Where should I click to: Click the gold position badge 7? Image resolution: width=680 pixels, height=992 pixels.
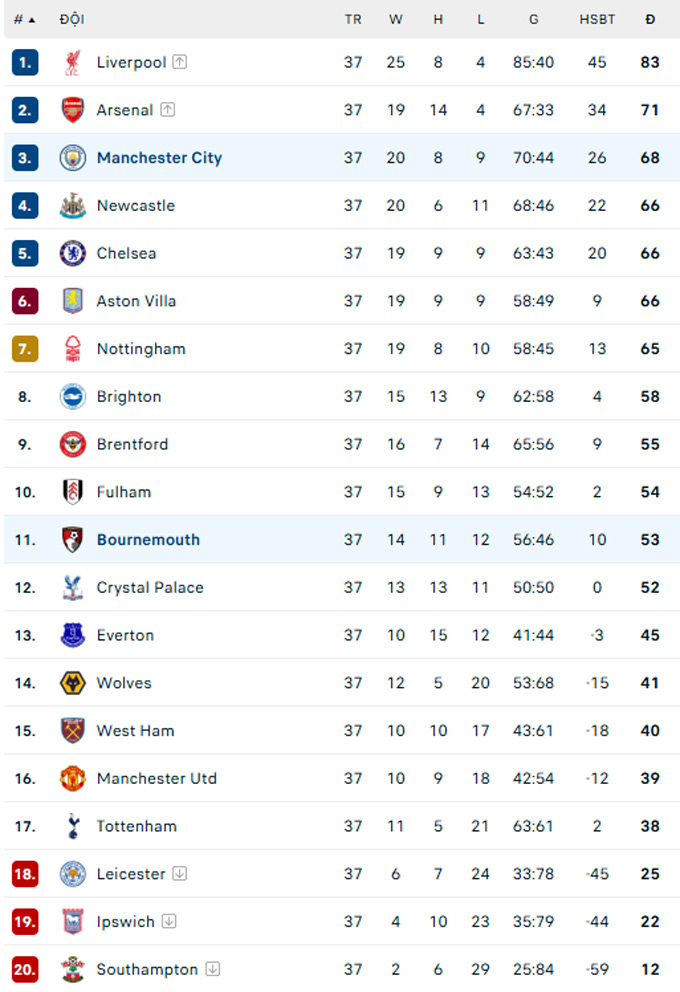point(25,349)
